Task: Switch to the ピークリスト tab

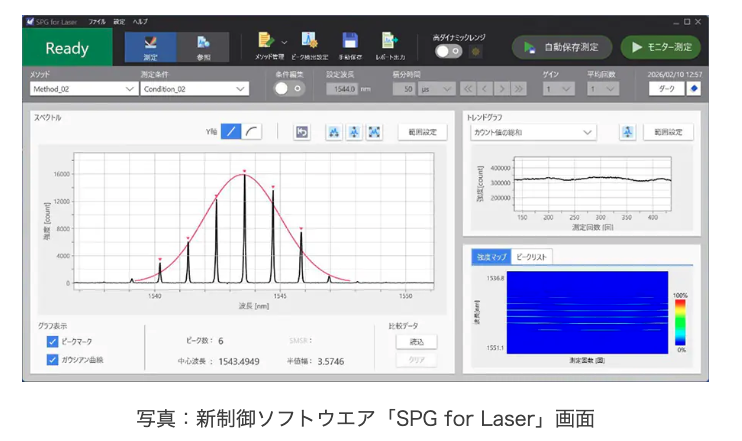Action: (x=530, y=257)
